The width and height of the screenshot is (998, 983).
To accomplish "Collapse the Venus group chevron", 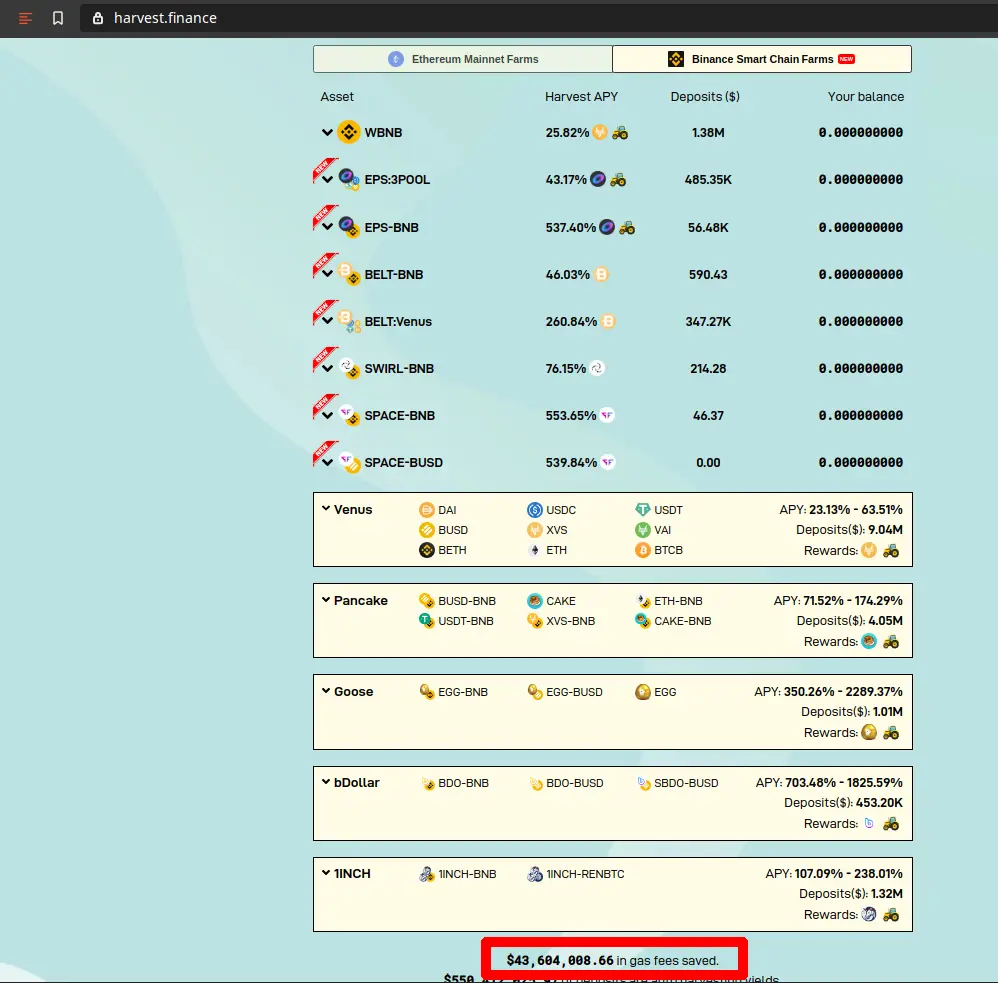I will coord(326,509).
